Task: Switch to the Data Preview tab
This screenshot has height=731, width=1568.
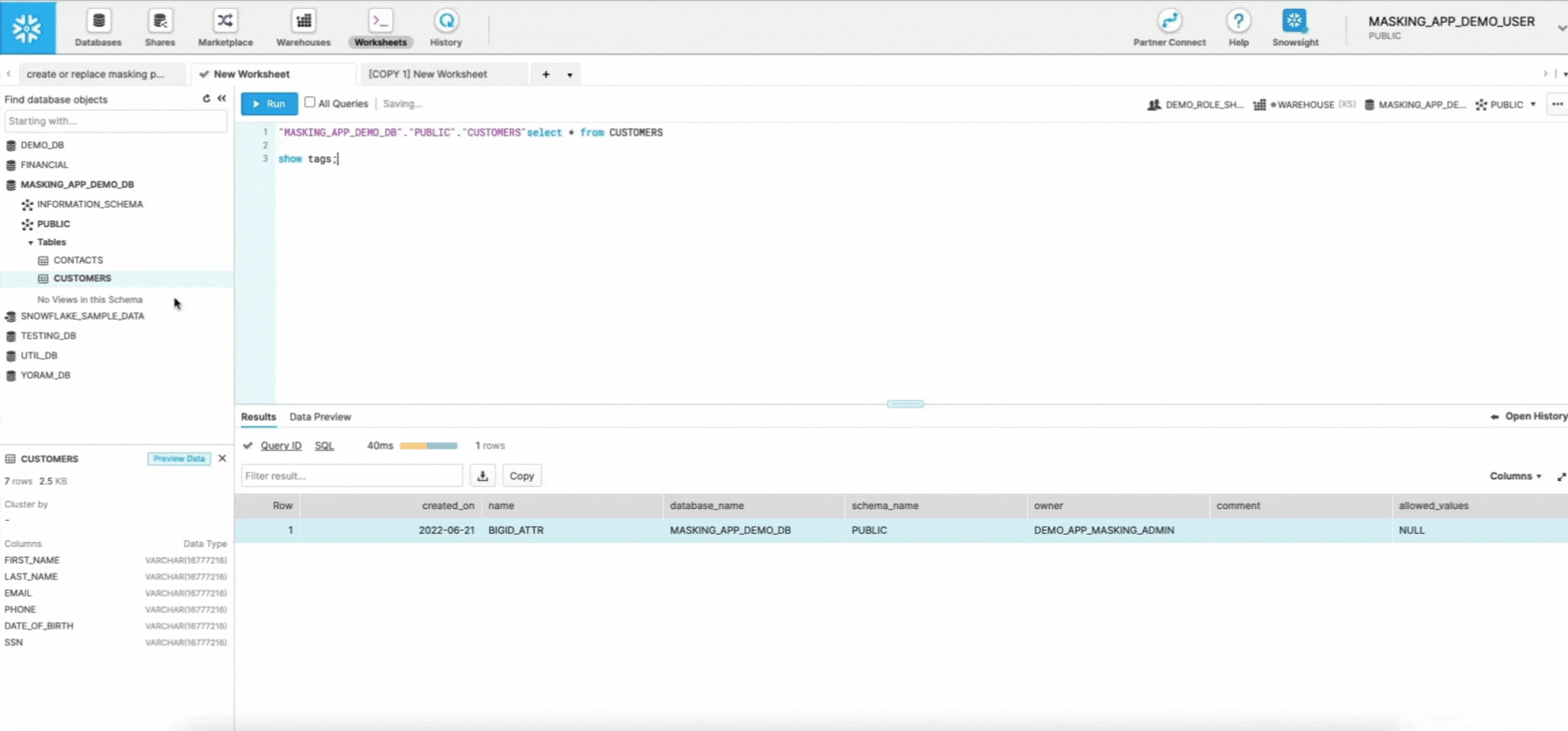Action: pyautogui.click(x=320, y=417)
